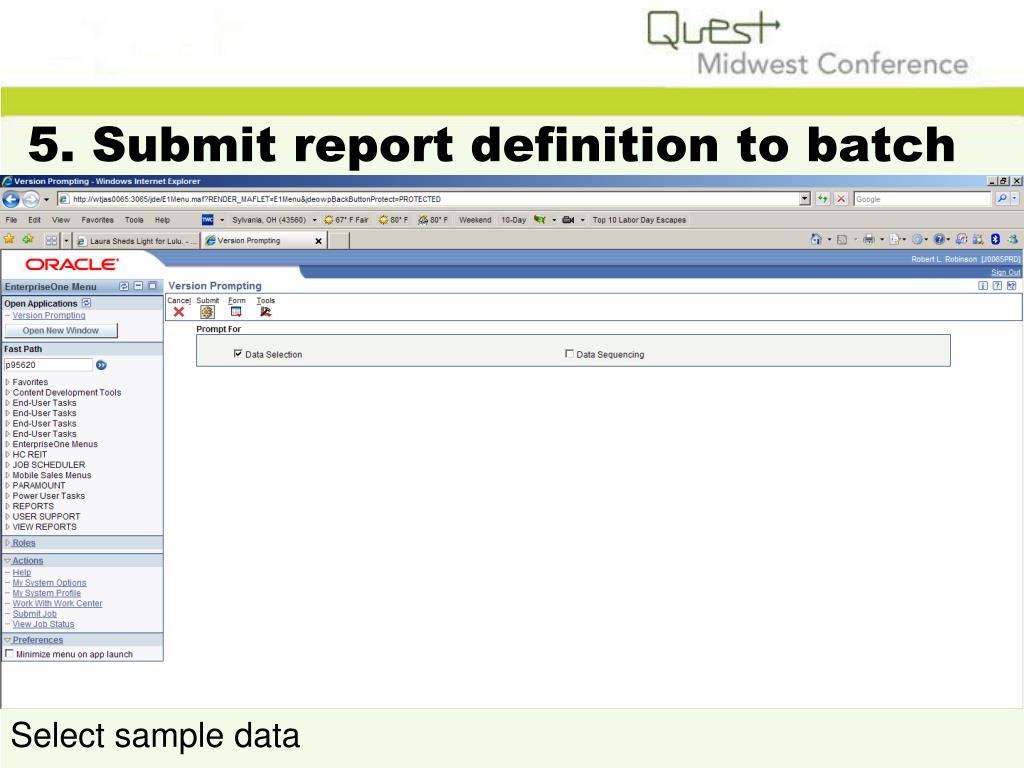Screen dimensions: 1024x768
Task: Open the Edit menu
Action: (x=35, y=220)
